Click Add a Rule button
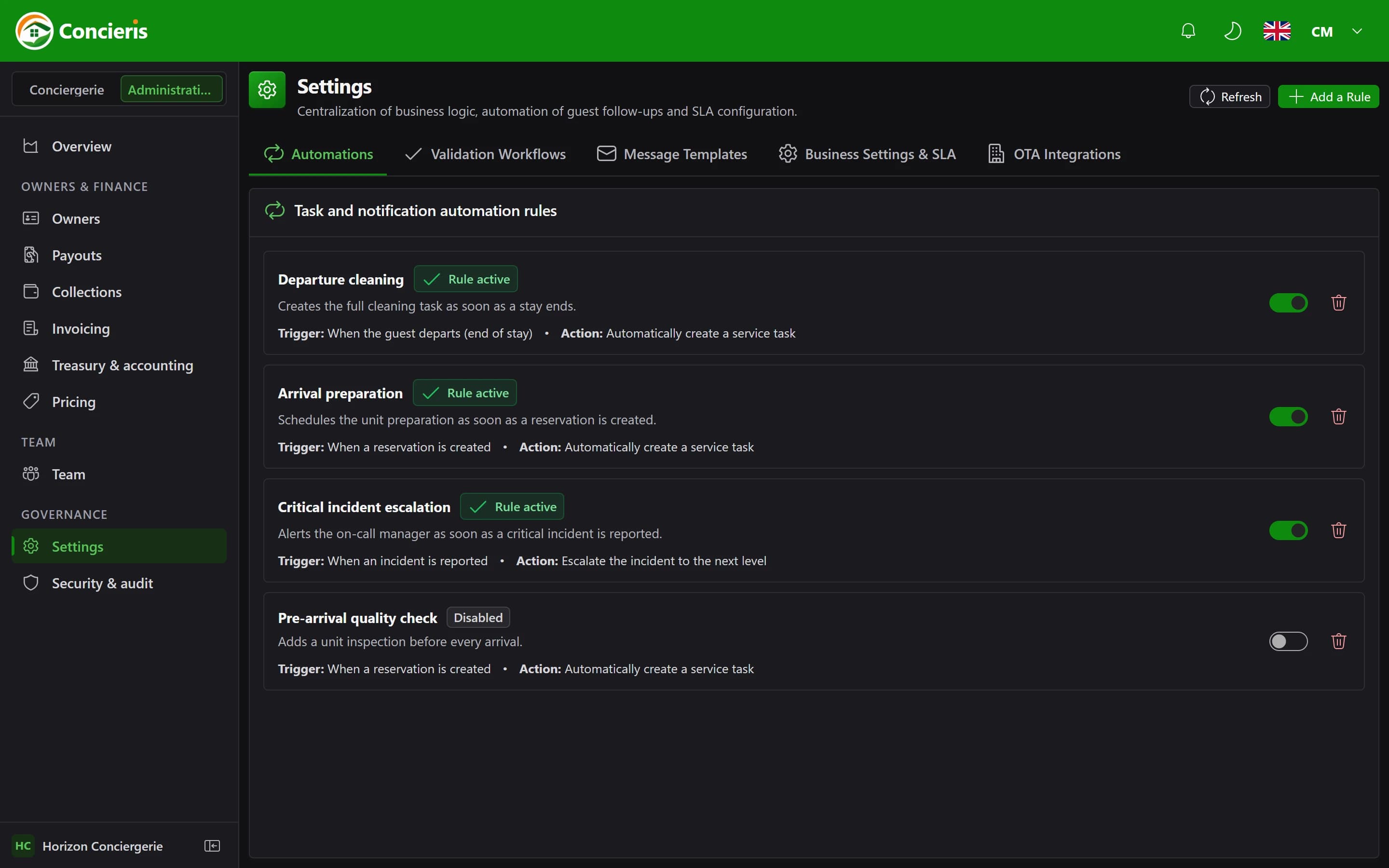 click(1328, 96)
